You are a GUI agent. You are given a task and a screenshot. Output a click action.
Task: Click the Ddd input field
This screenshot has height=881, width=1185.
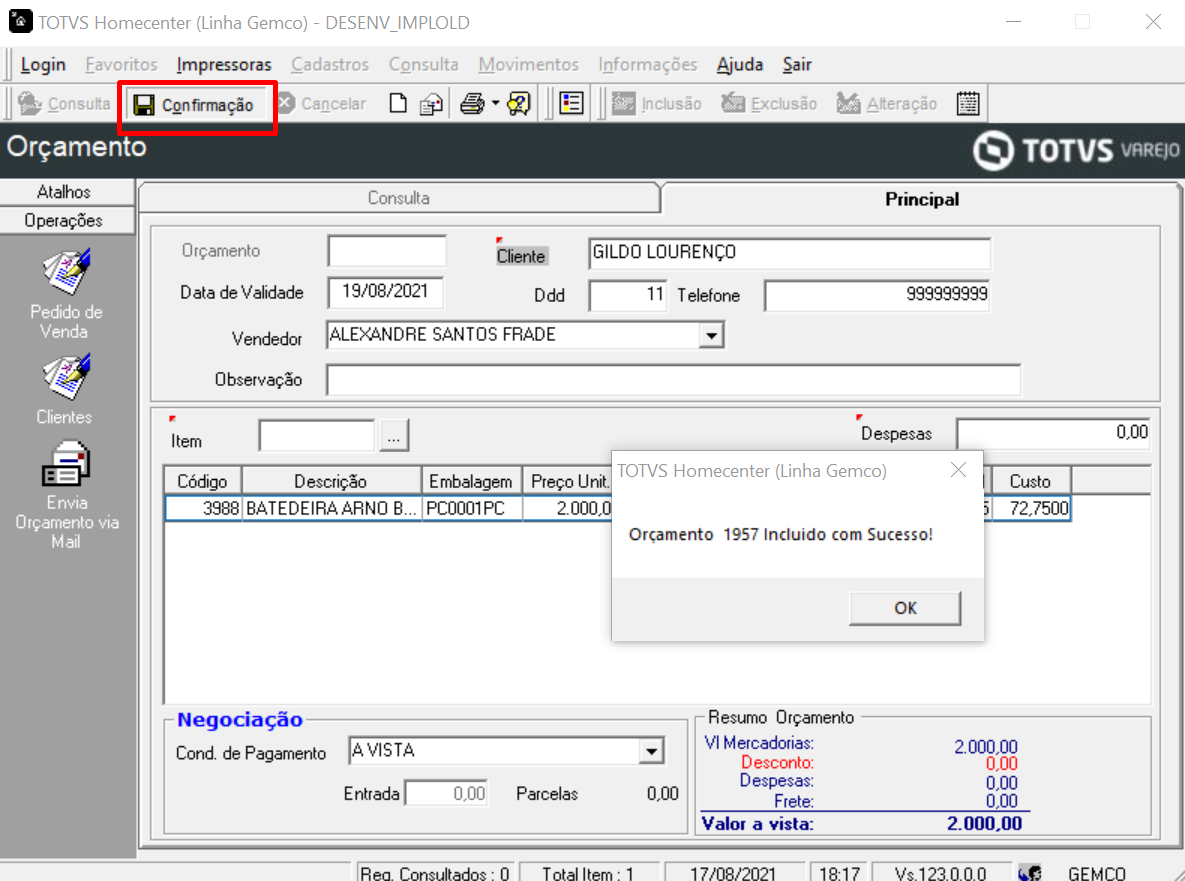click(x=628, y=295)
